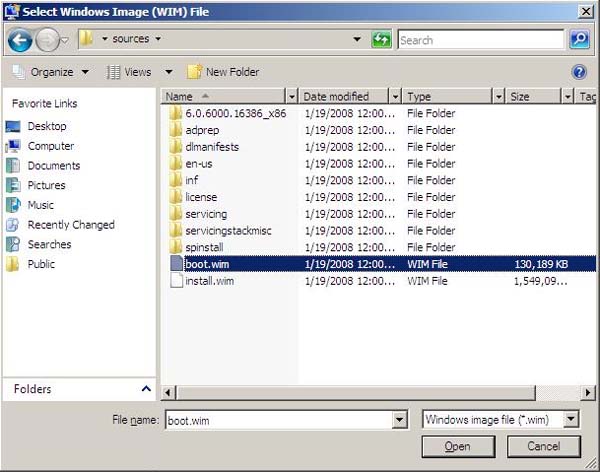Refresh the folder with green arrows button
This screenshot has width=600, height=472.
coord(381,39)
